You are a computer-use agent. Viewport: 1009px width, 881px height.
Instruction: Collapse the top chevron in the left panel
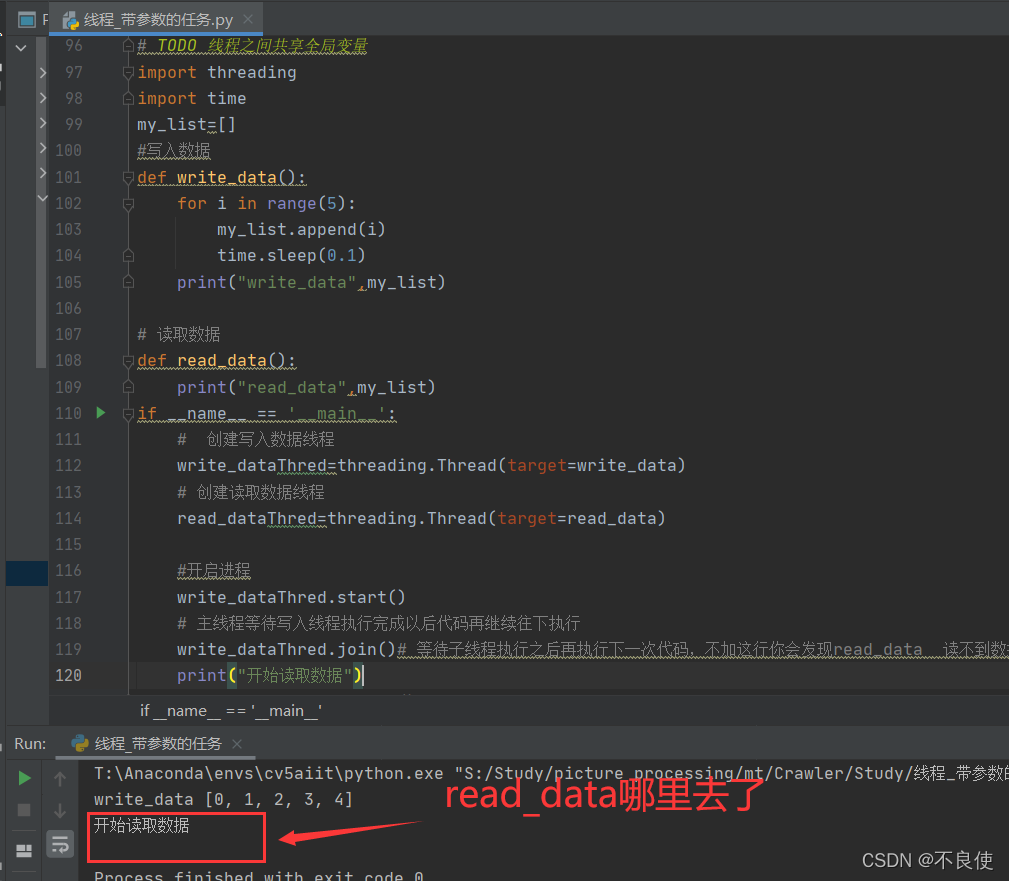(x=21, y=47)
